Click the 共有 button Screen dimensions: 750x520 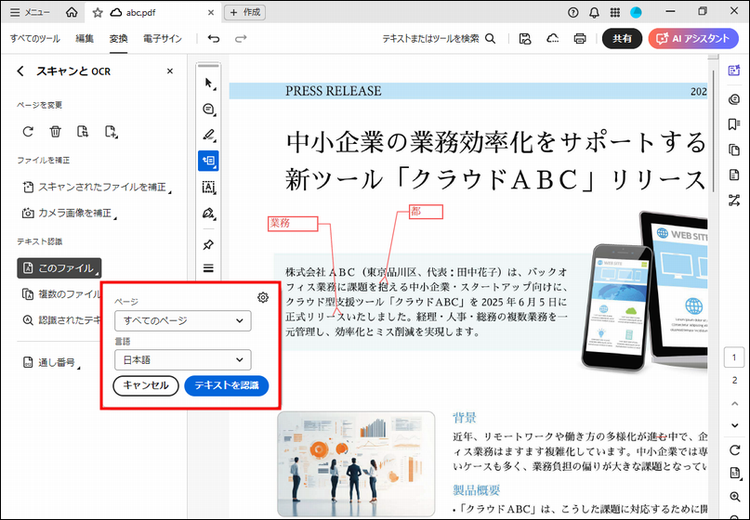click(622, 39)
